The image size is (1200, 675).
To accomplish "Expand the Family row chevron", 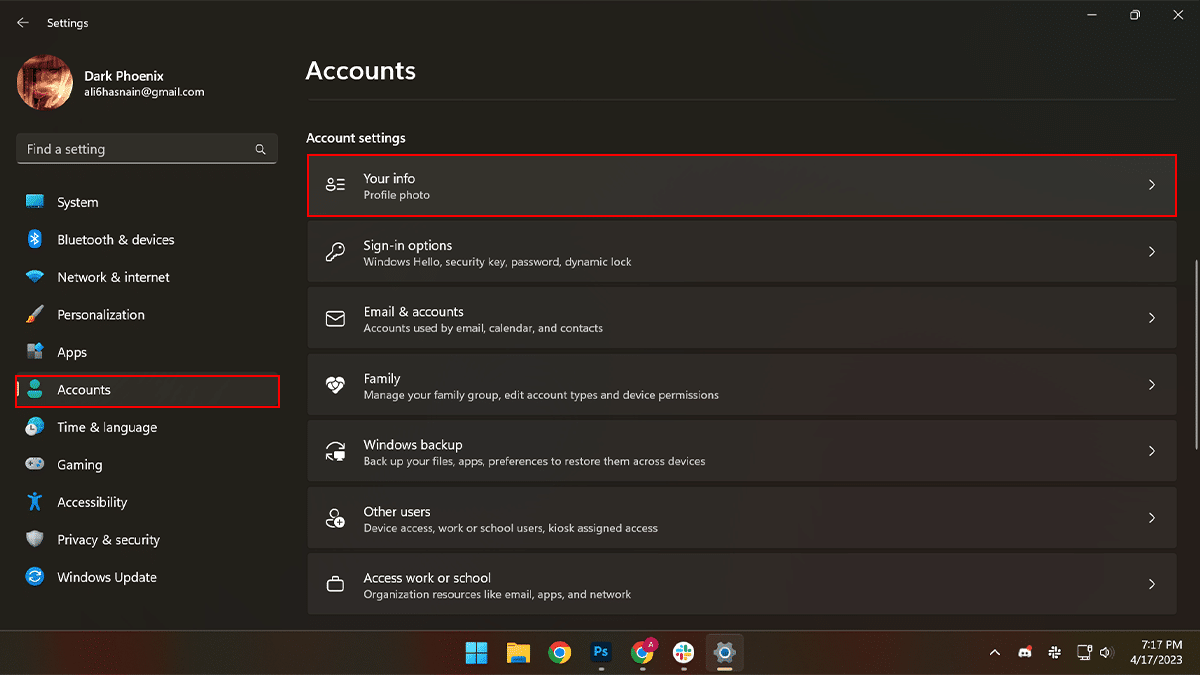I will (x=1151, y=385).
